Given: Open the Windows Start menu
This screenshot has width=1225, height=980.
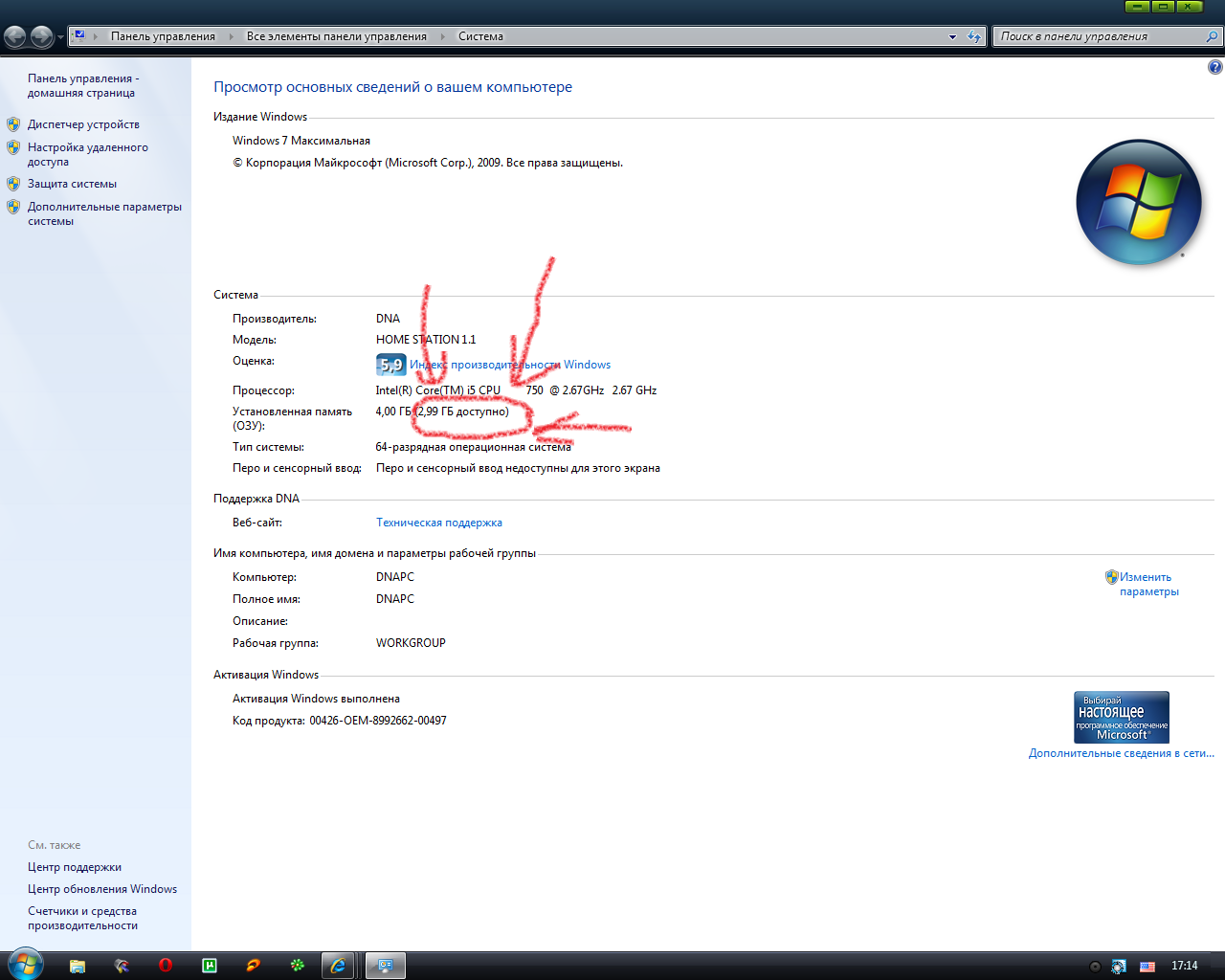Looking at the screenshot, I should pyautogui.click(x=24, y=965).
